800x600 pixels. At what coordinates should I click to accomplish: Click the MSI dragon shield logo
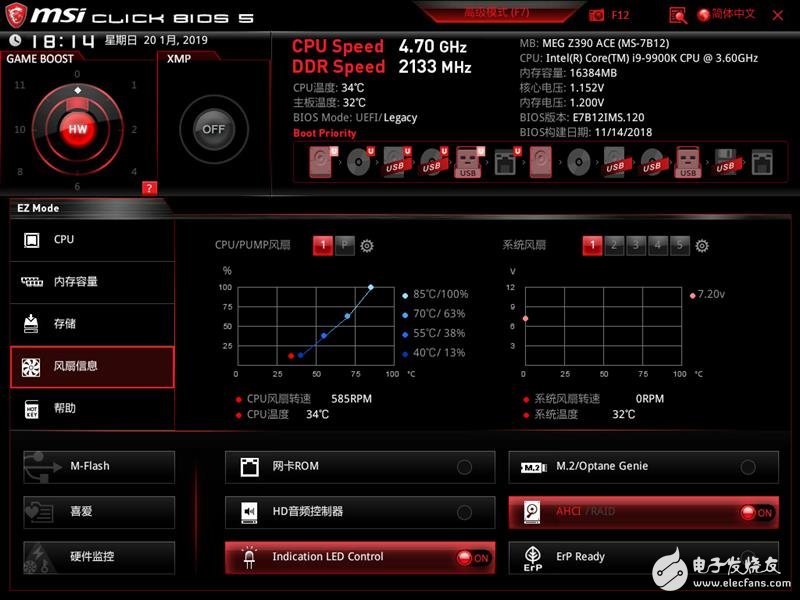15,15
